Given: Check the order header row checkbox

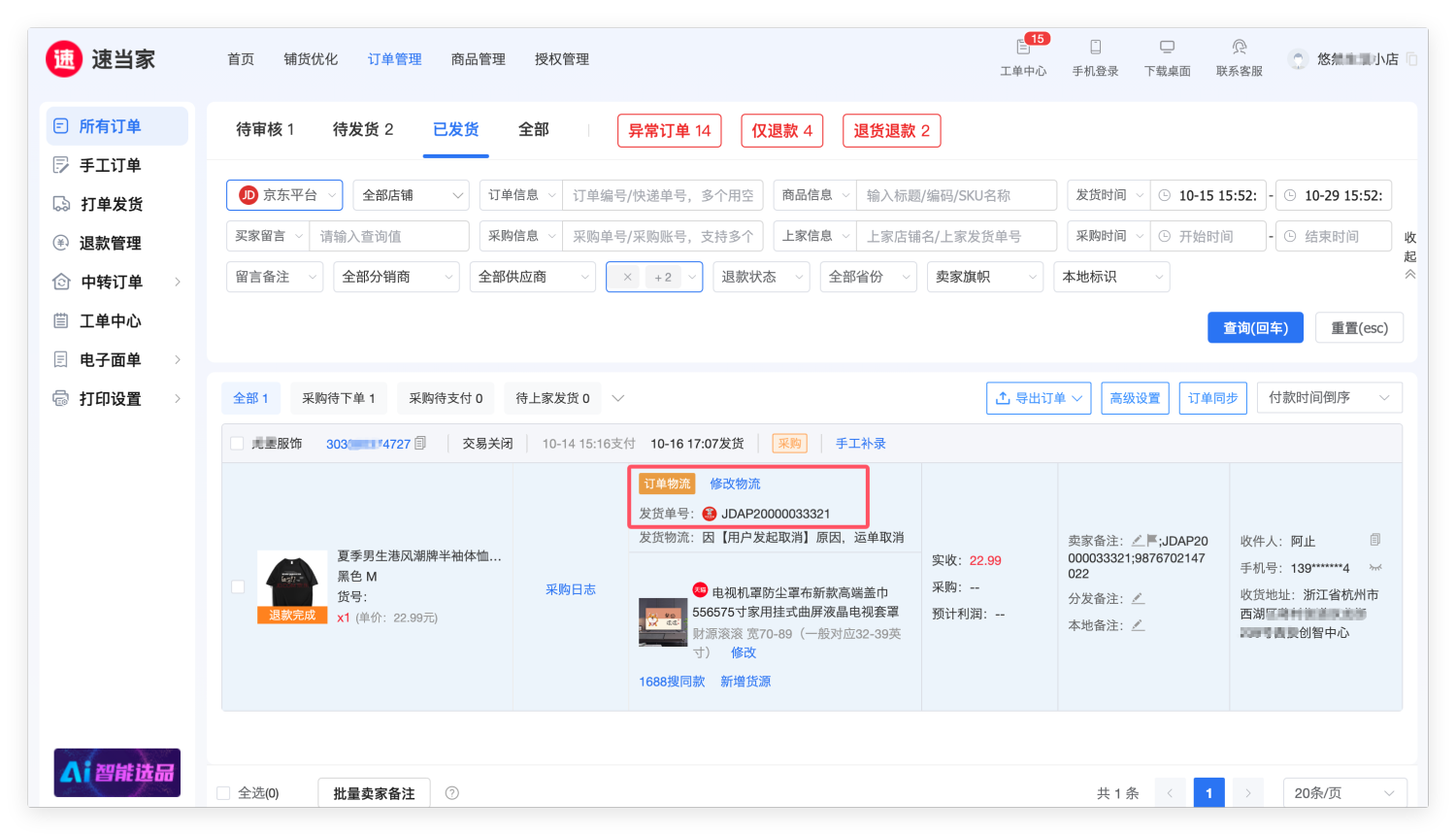Looking at the screenshot, I should (237, 444).
